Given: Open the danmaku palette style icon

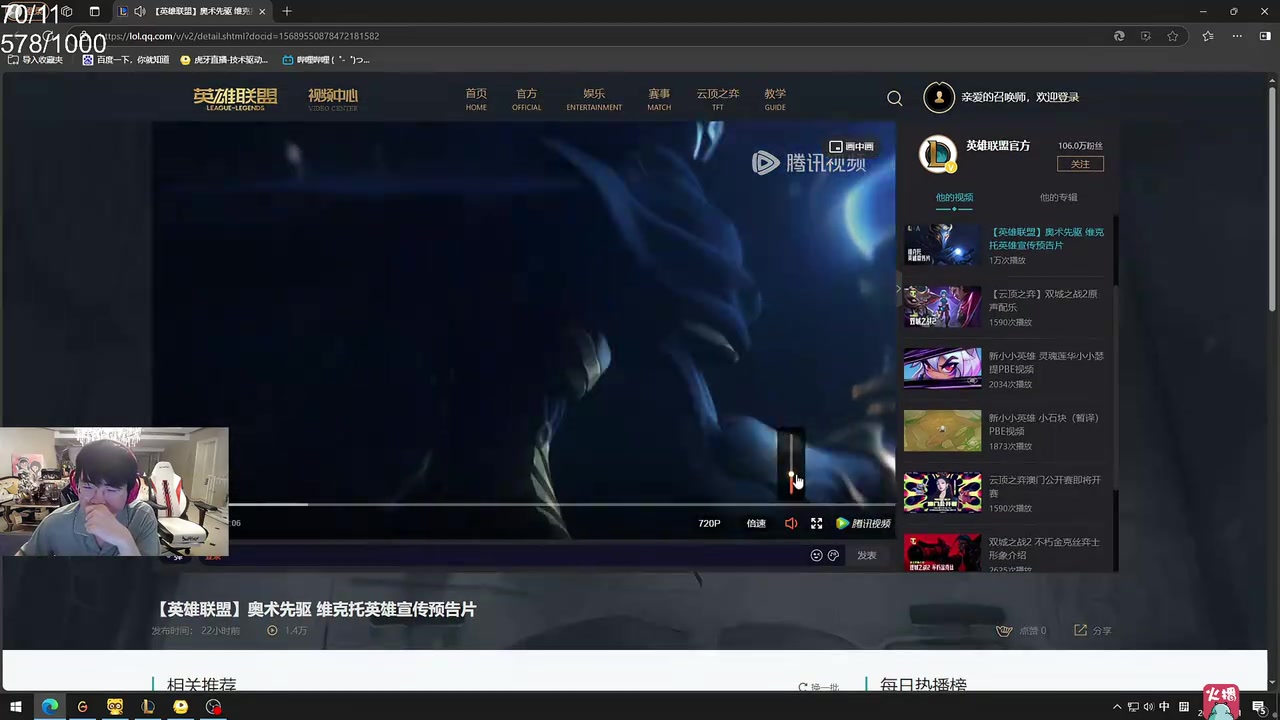Looking at the screenshot, I should [x=833, y=555].
